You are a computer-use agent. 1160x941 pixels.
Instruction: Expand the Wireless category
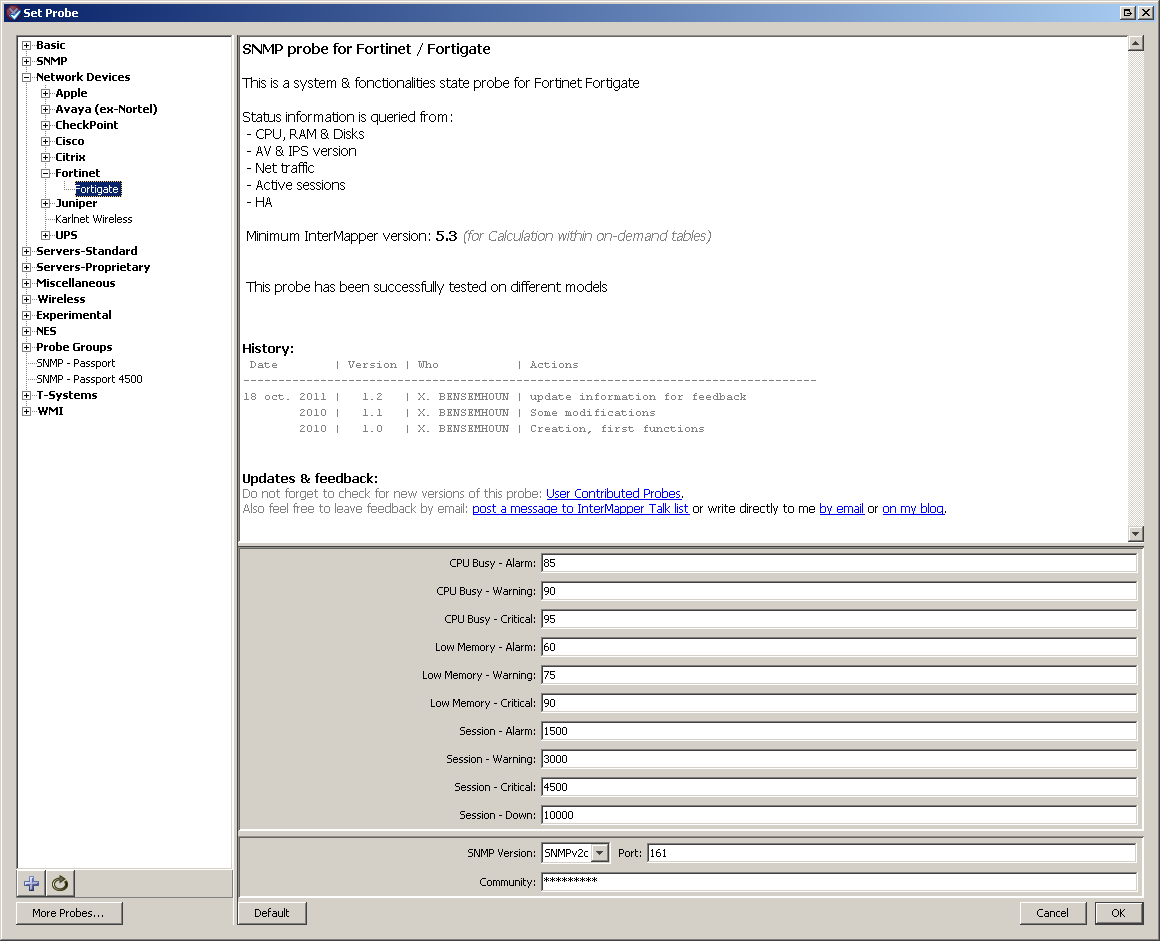(x=27, y=300)
